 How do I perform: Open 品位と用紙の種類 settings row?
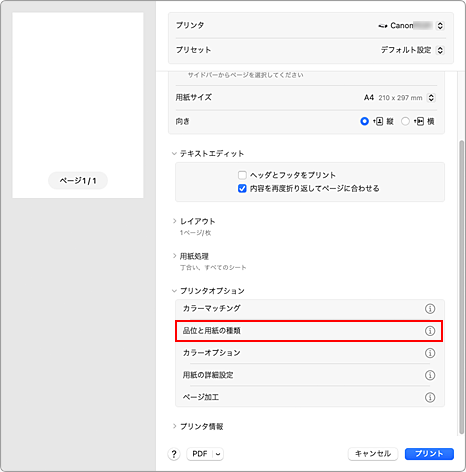(x=310, y=331)
